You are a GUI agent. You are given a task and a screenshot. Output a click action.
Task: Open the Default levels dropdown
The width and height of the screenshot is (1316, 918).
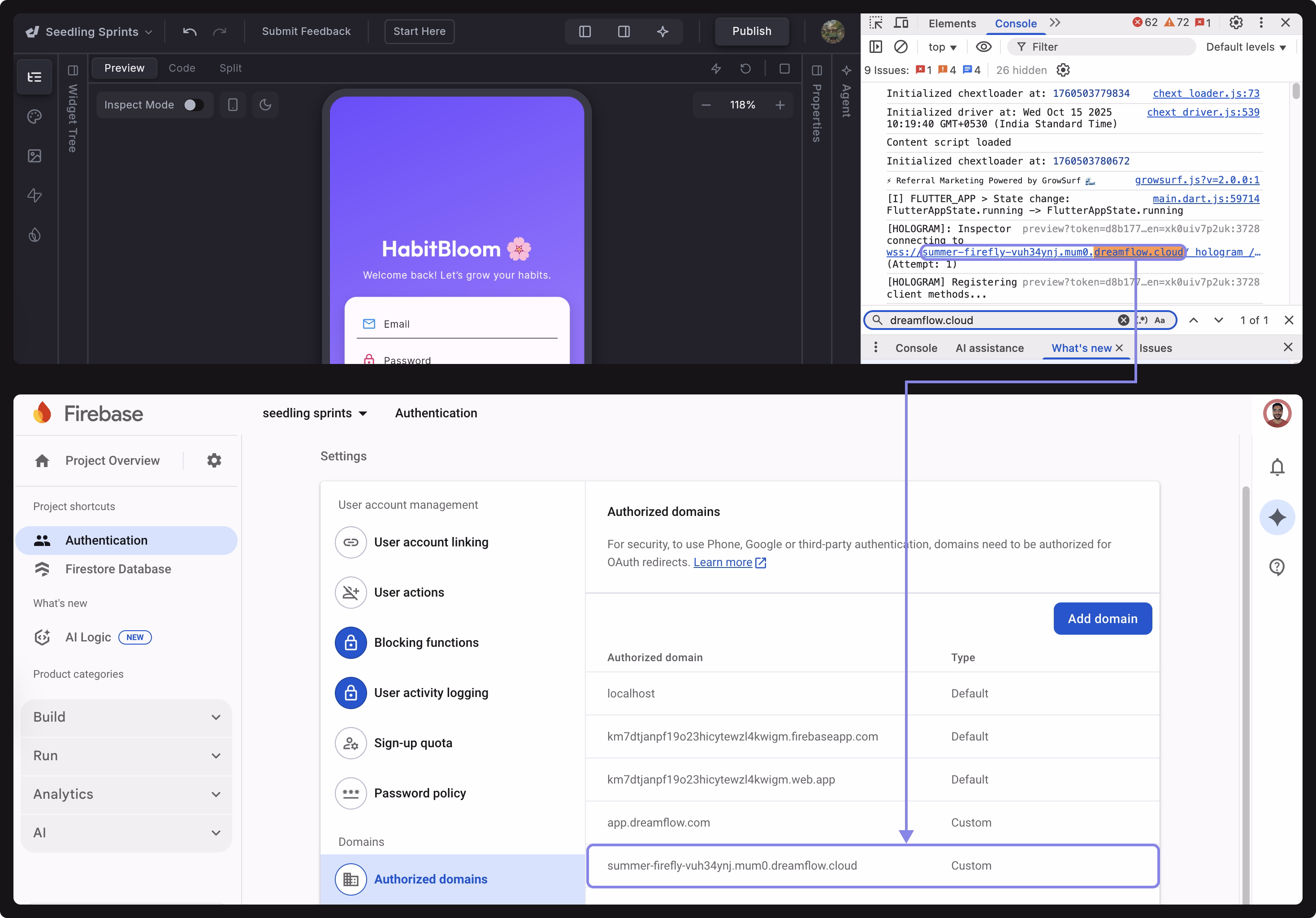pos(1246,47)
